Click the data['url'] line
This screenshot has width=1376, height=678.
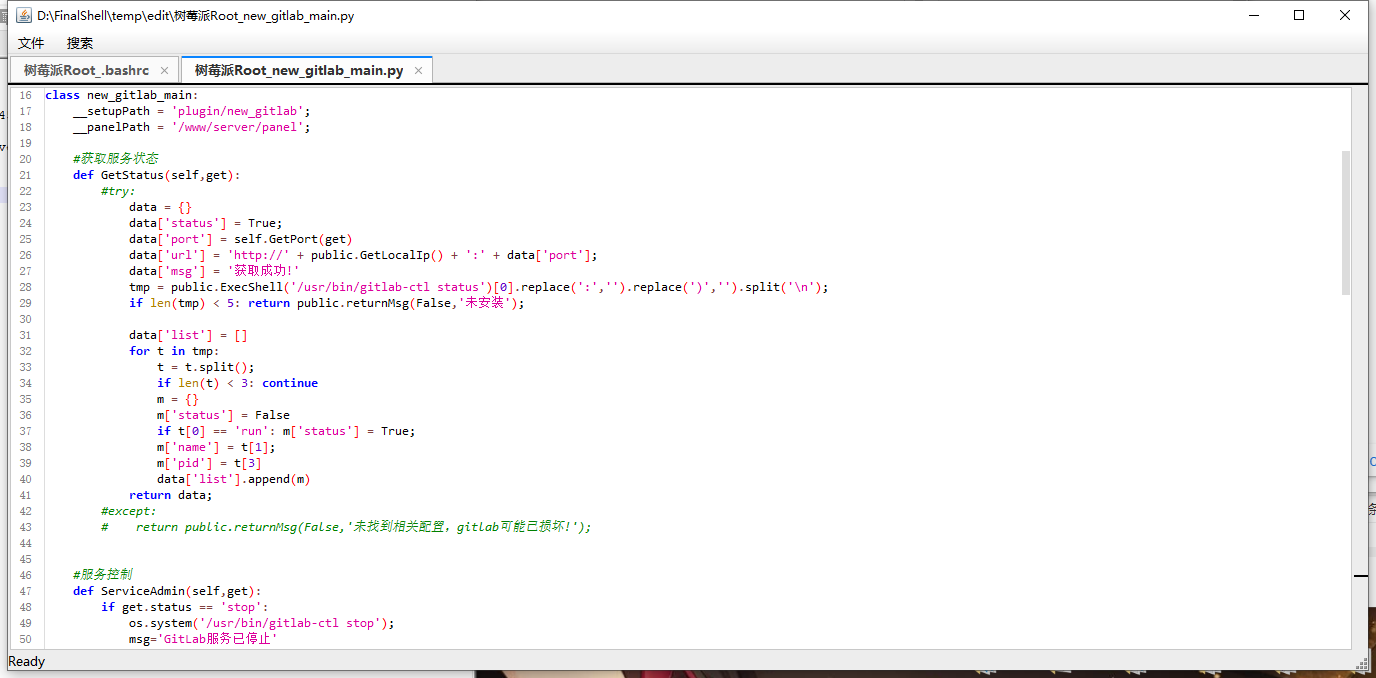[363, 255]
